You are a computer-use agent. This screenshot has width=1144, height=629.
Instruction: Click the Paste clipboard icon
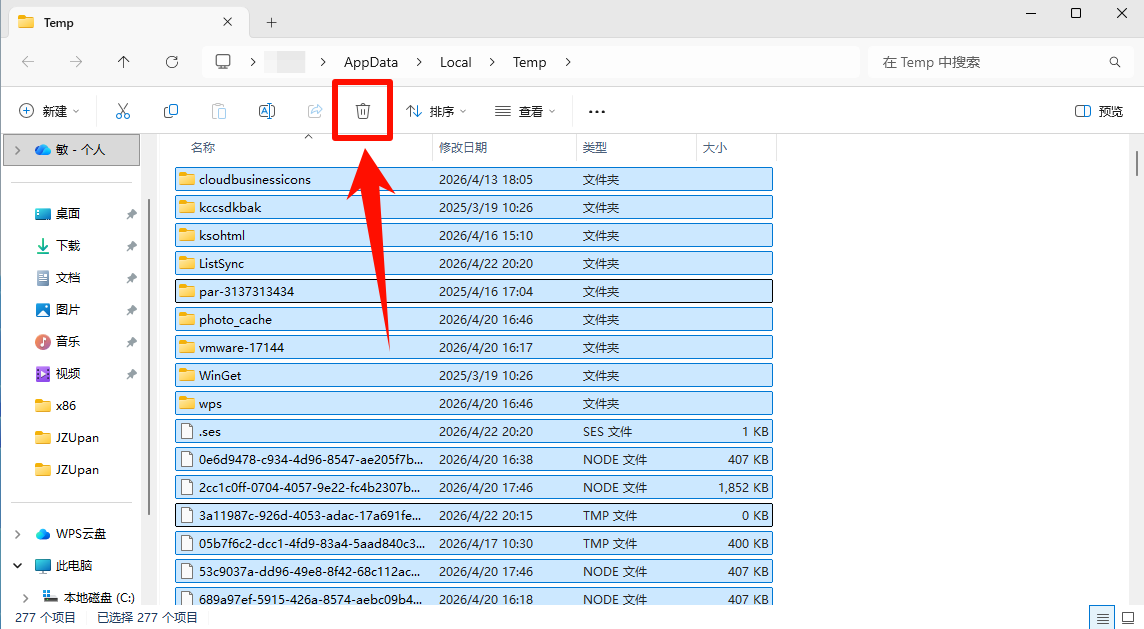[x=219, y=111]
